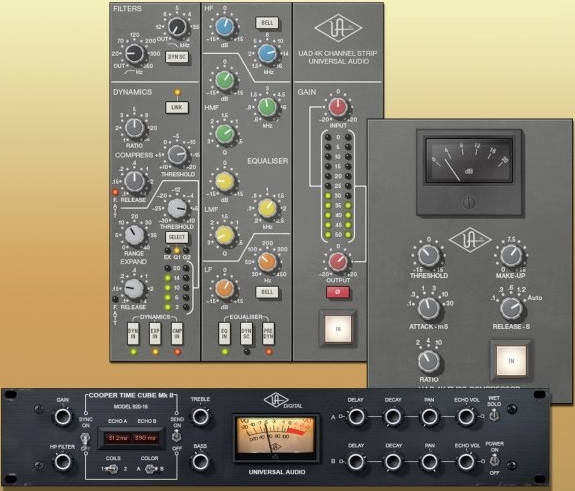Flip the COLOR A/B switch
This screenshot has height=491, width=575.
click(150, 469)
